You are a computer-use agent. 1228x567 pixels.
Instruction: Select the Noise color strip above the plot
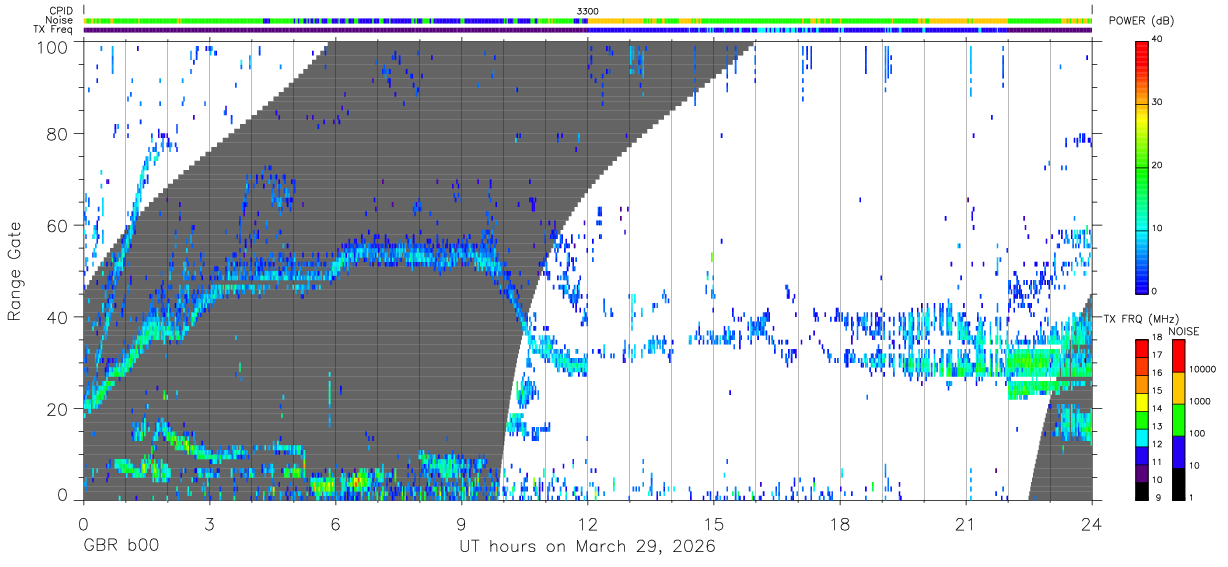(588, 20)
